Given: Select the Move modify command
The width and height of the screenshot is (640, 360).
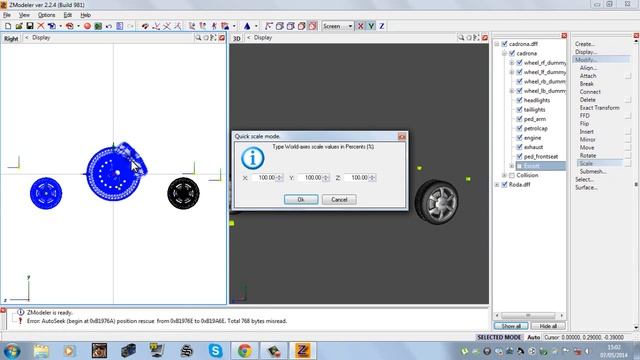Looking at the screenshot, I should [x=587, y=147].
